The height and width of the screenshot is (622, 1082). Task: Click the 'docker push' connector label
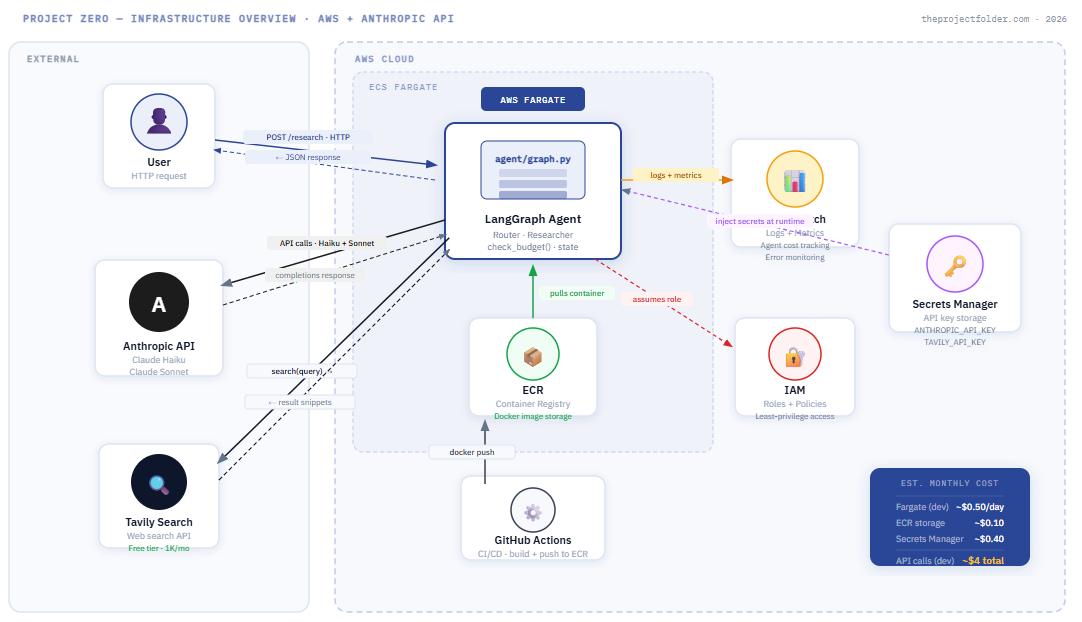[472, 452]
